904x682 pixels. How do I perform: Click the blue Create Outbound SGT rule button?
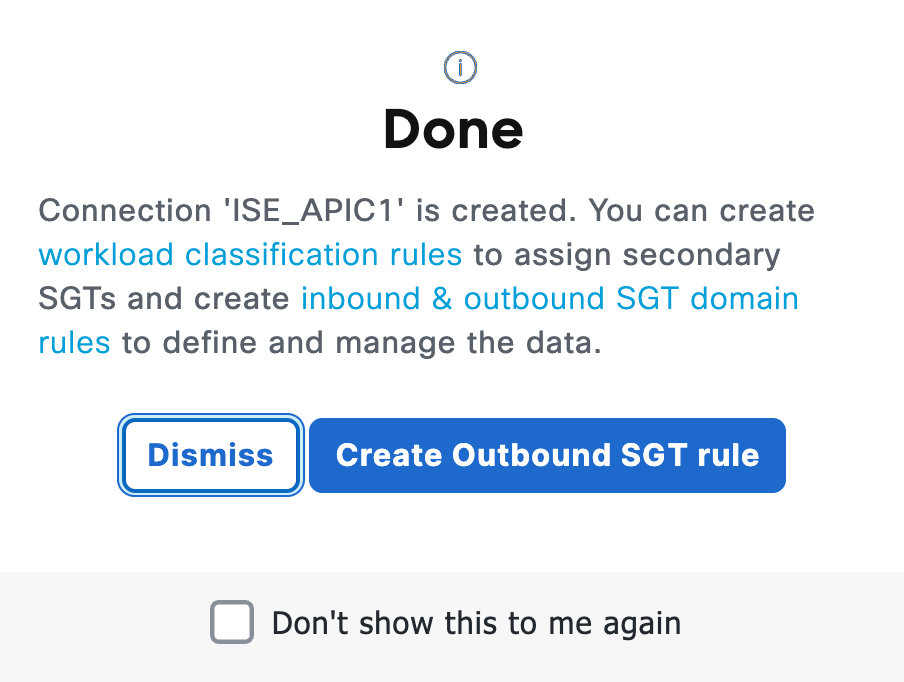(x=547, y=455)
